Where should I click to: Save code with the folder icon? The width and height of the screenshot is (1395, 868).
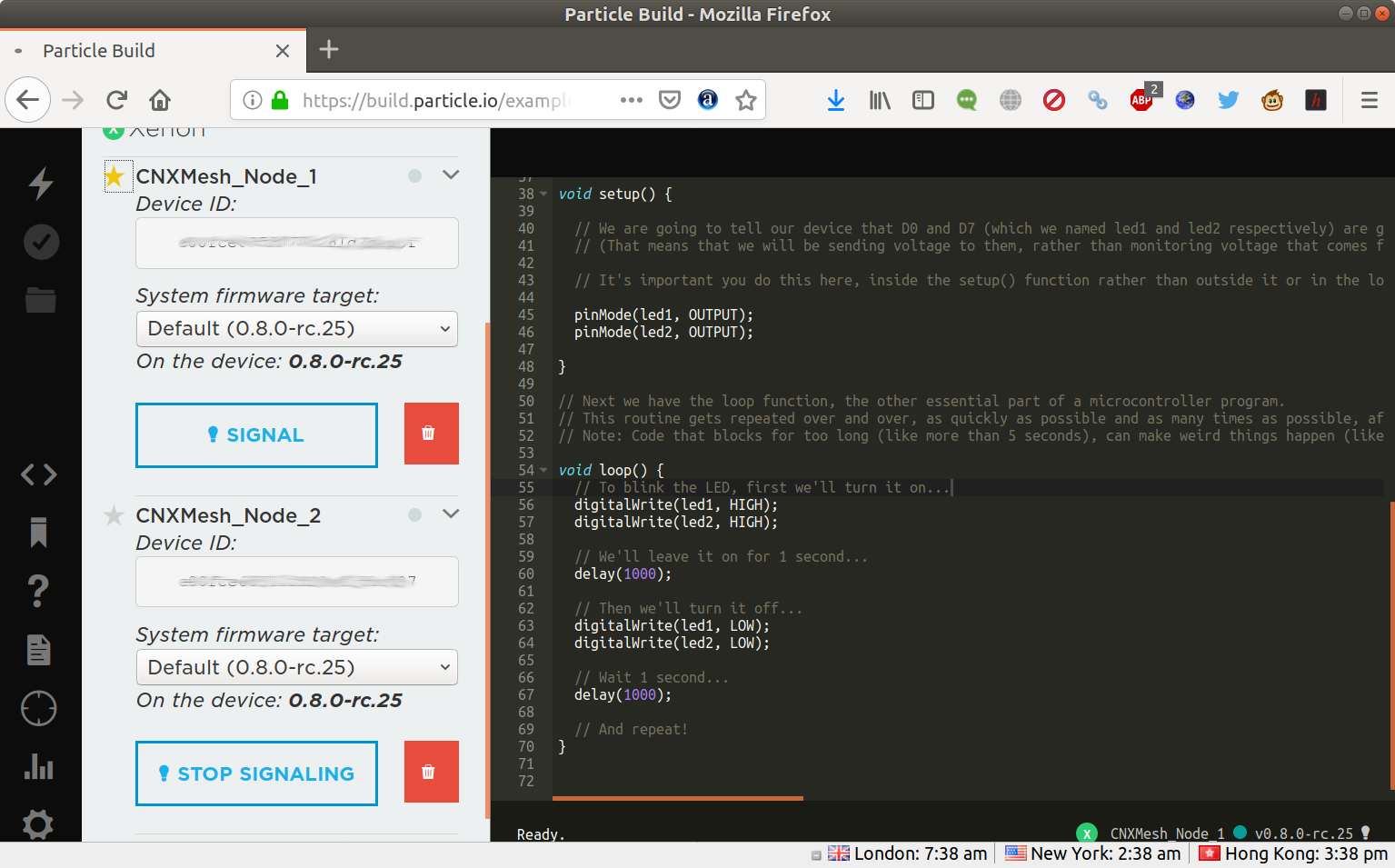click(x=41, y=300)
